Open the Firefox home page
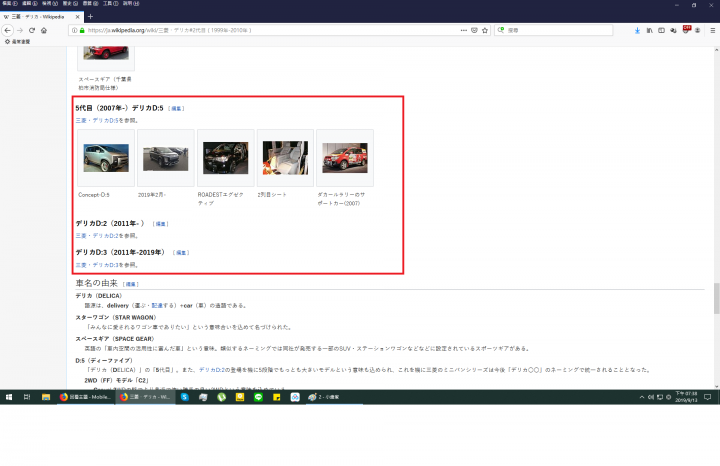The image size is (720, 466). coord(44,30)
